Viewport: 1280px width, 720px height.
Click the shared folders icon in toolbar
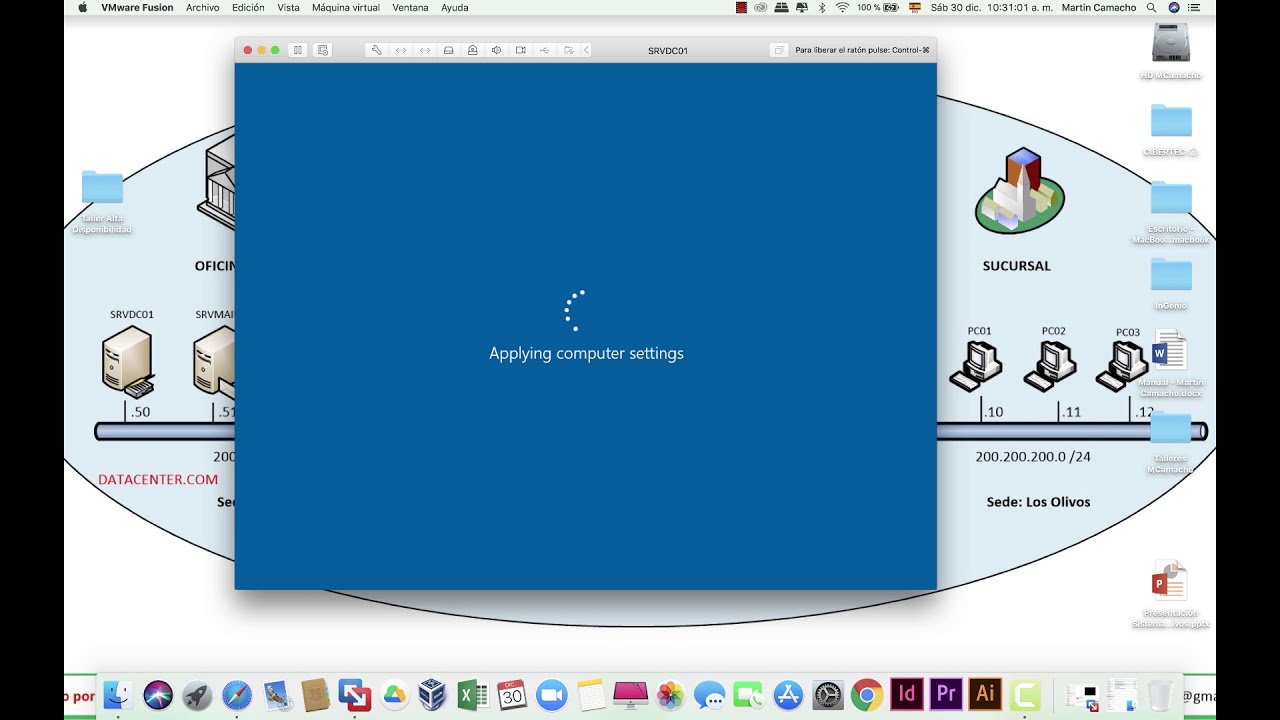pyautogui.click(x=569, y=50)
